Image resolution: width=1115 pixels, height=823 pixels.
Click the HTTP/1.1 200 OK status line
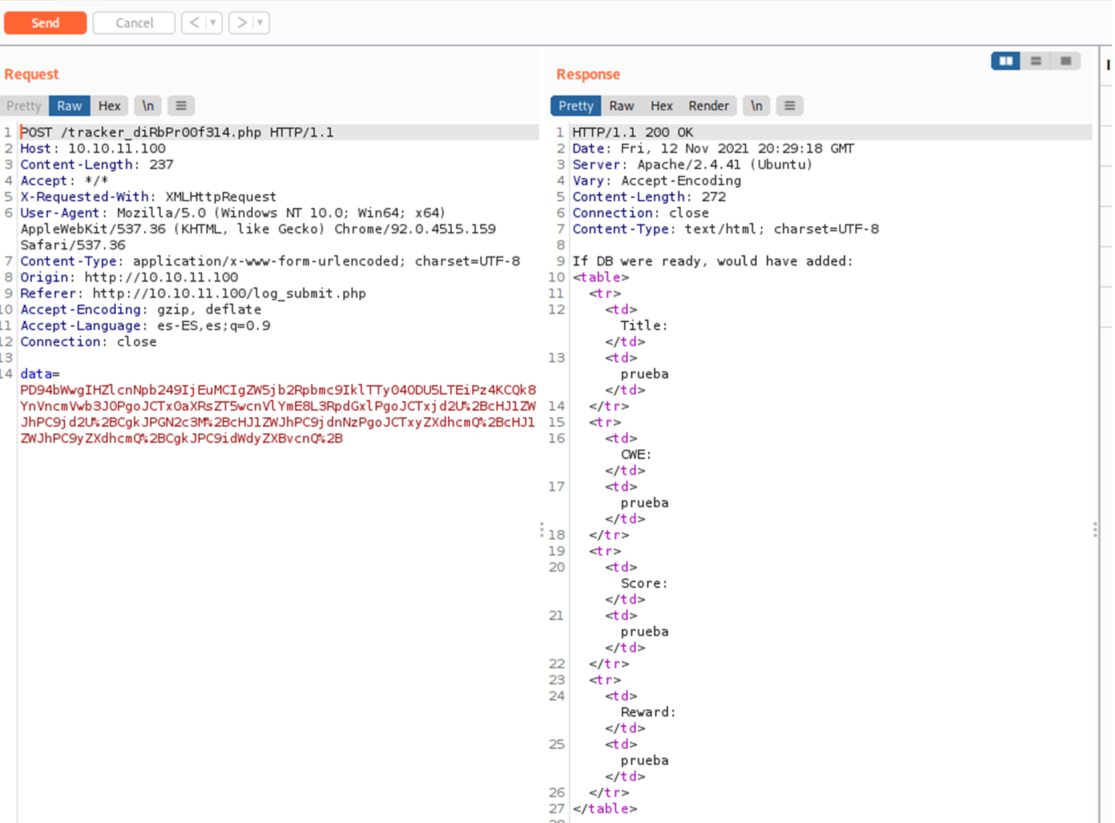pos(633,132)
